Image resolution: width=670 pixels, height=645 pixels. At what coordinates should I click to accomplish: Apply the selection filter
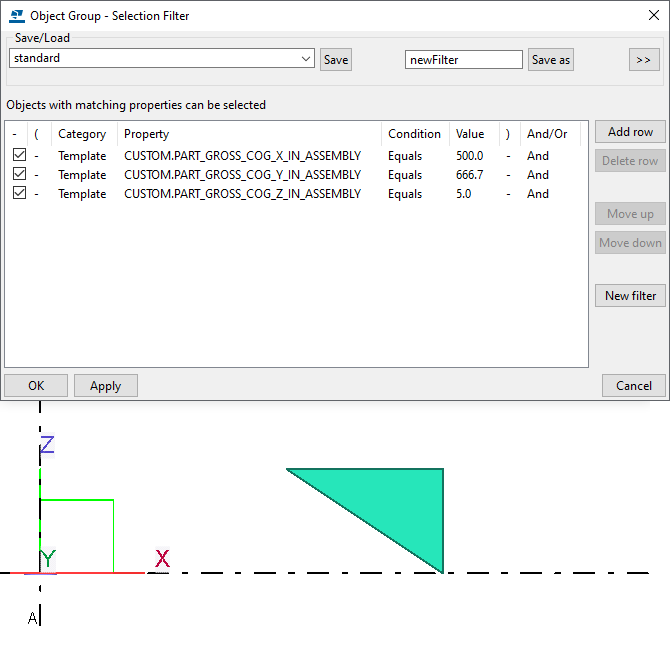click(x=105, y=386)
